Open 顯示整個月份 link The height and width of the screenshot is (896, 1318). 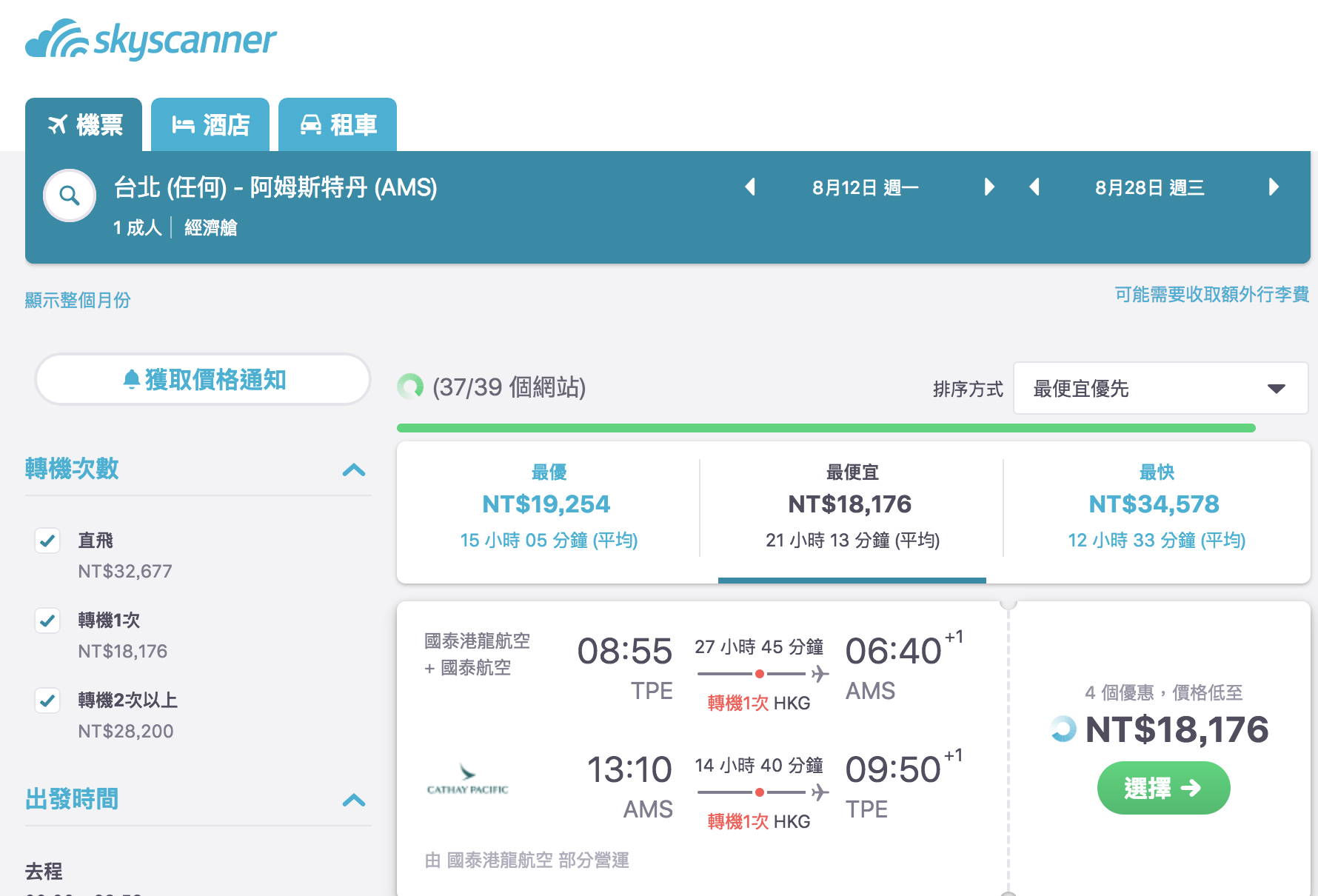(x=78, y=300)
